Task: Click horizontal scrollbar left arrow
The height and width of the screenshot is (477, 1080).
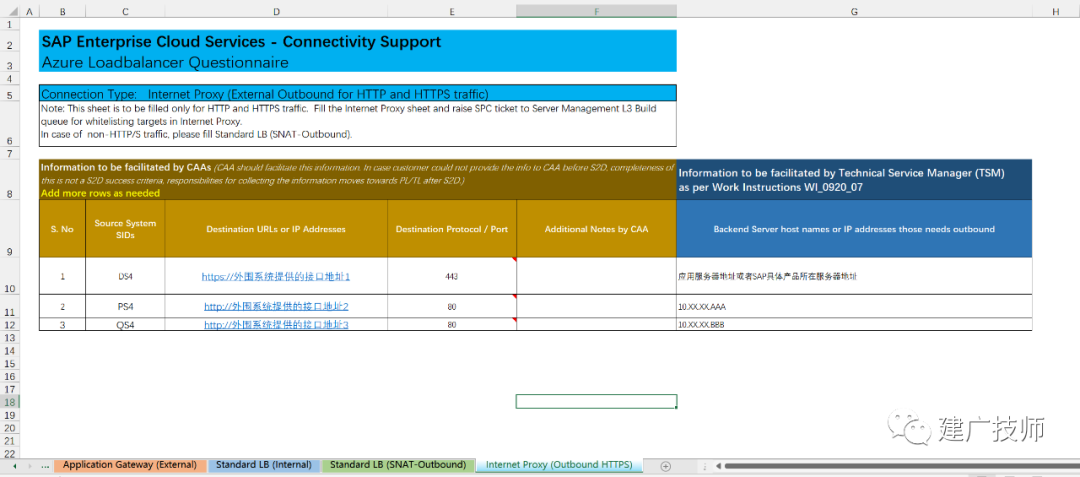Action: pyautogui.click(x=717, y=466)
